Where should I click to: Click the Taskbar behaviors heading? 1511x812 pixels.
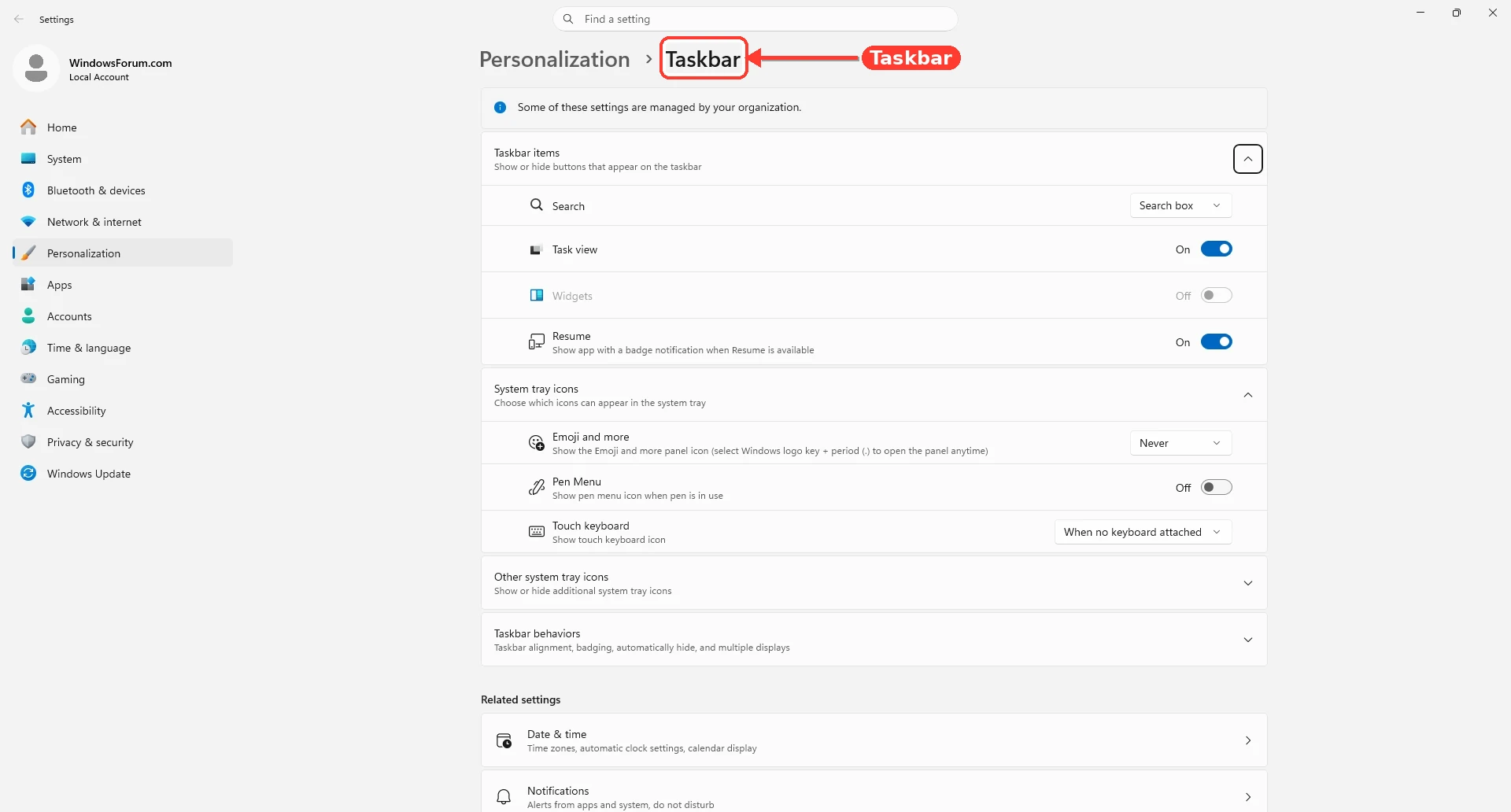537,633
